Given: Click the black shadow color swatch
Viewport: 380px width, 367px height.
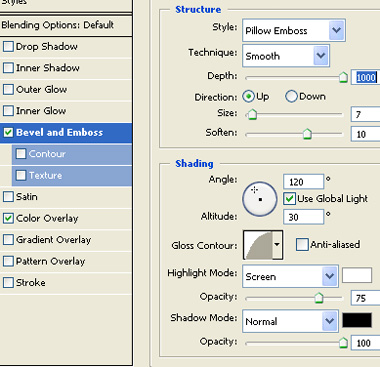Looking at the screenshot, I should coord(357,320).
